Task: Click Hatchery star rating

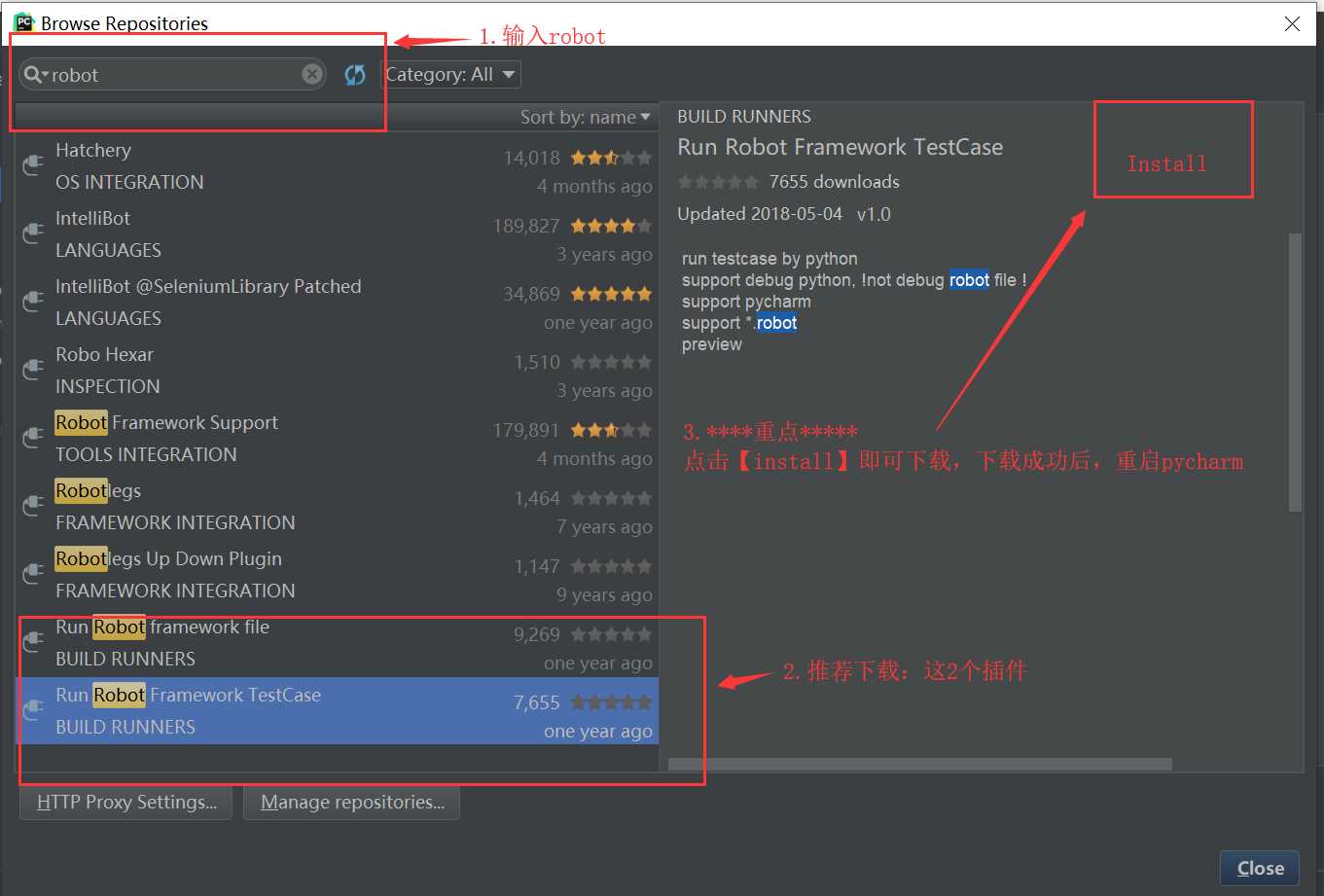Action: tap(611, 158)
